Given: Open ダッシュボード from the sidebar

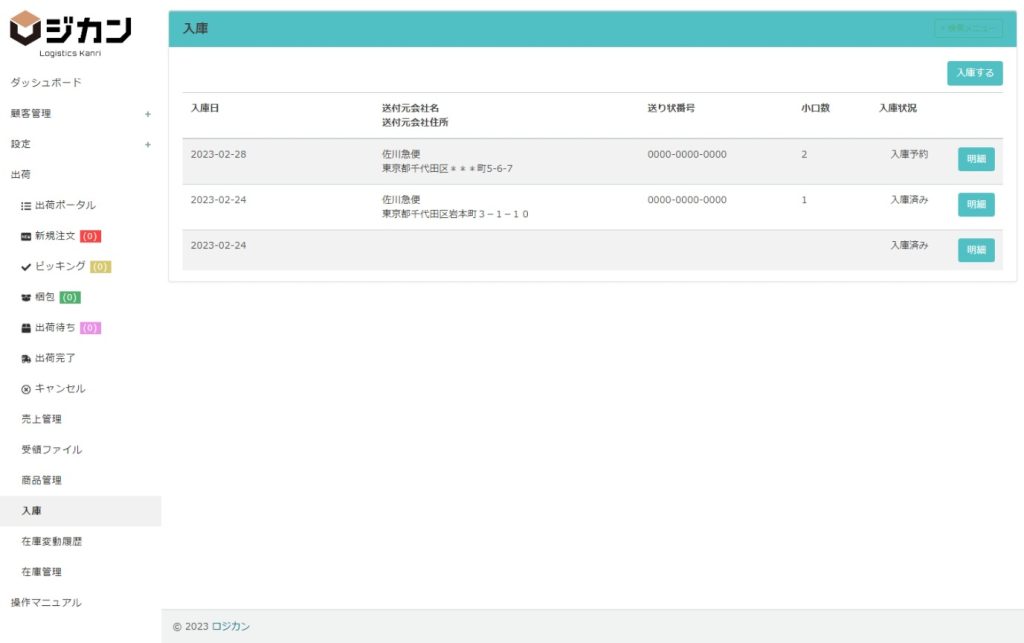Looking at the screenshot, I should [46, 83].
